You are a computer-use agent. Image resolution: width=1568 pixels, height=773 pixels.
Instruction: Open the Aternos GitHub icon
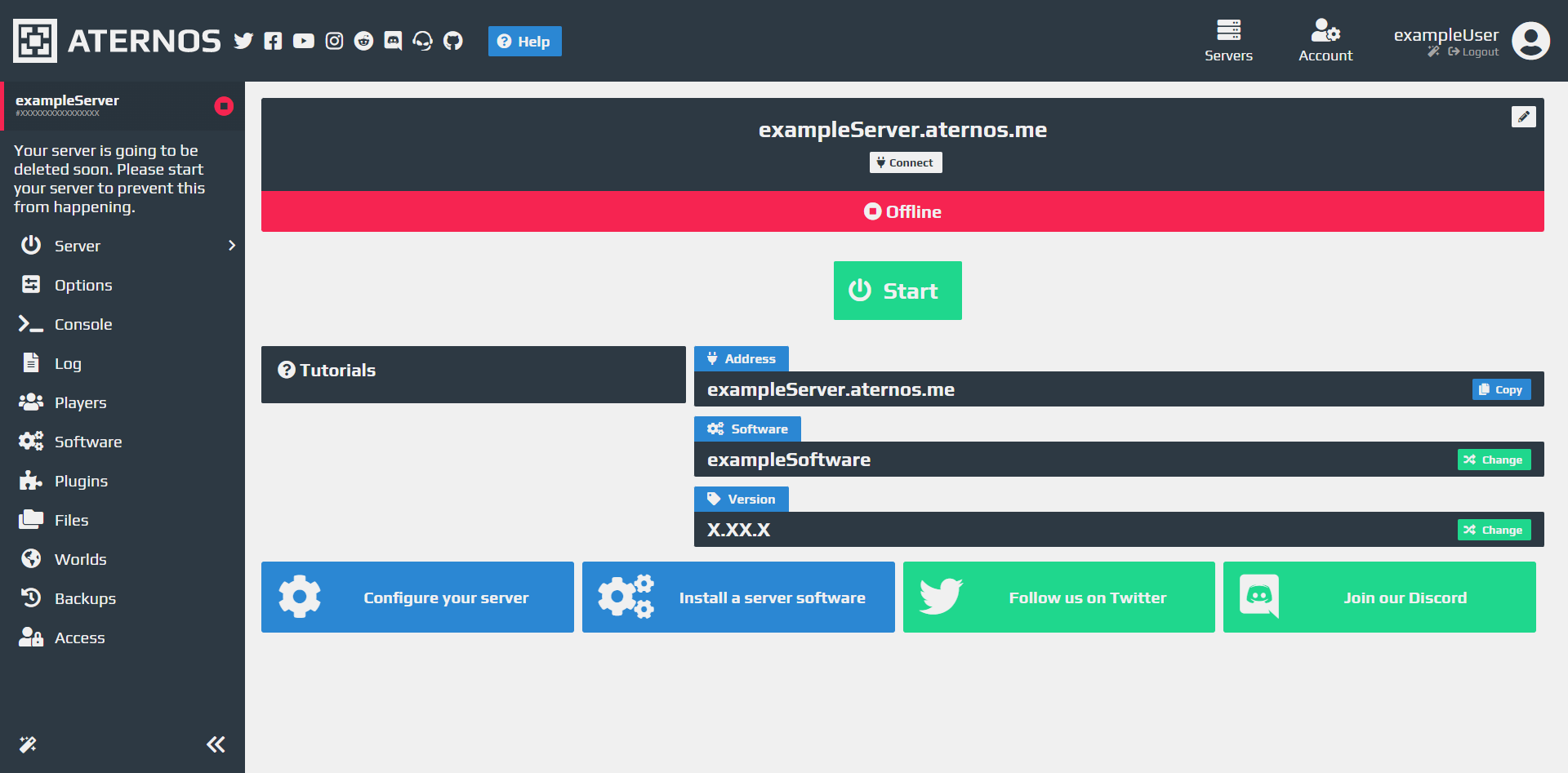tap(453, 41)
